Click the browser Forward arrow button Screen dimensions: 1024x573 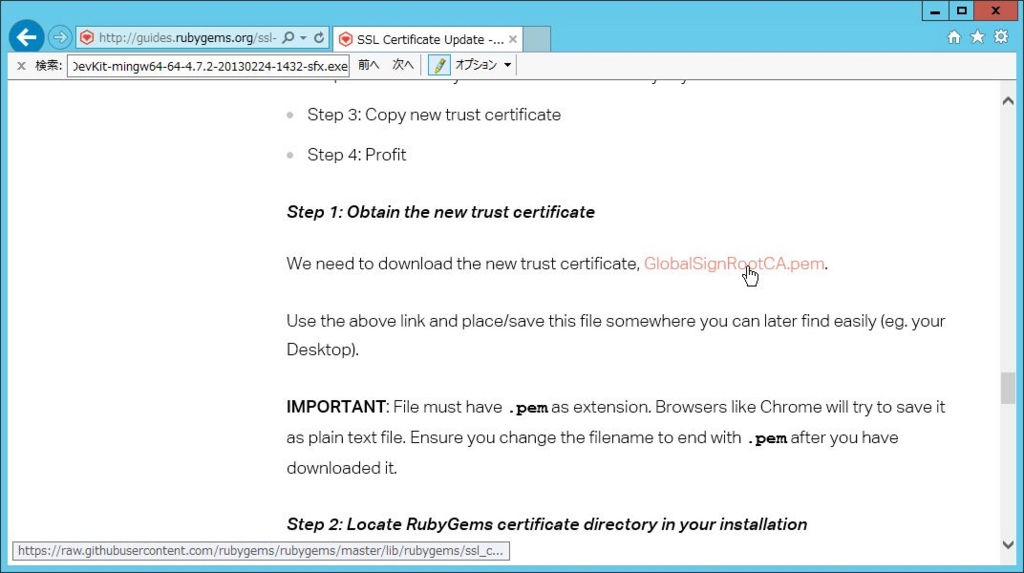[59, 37]
